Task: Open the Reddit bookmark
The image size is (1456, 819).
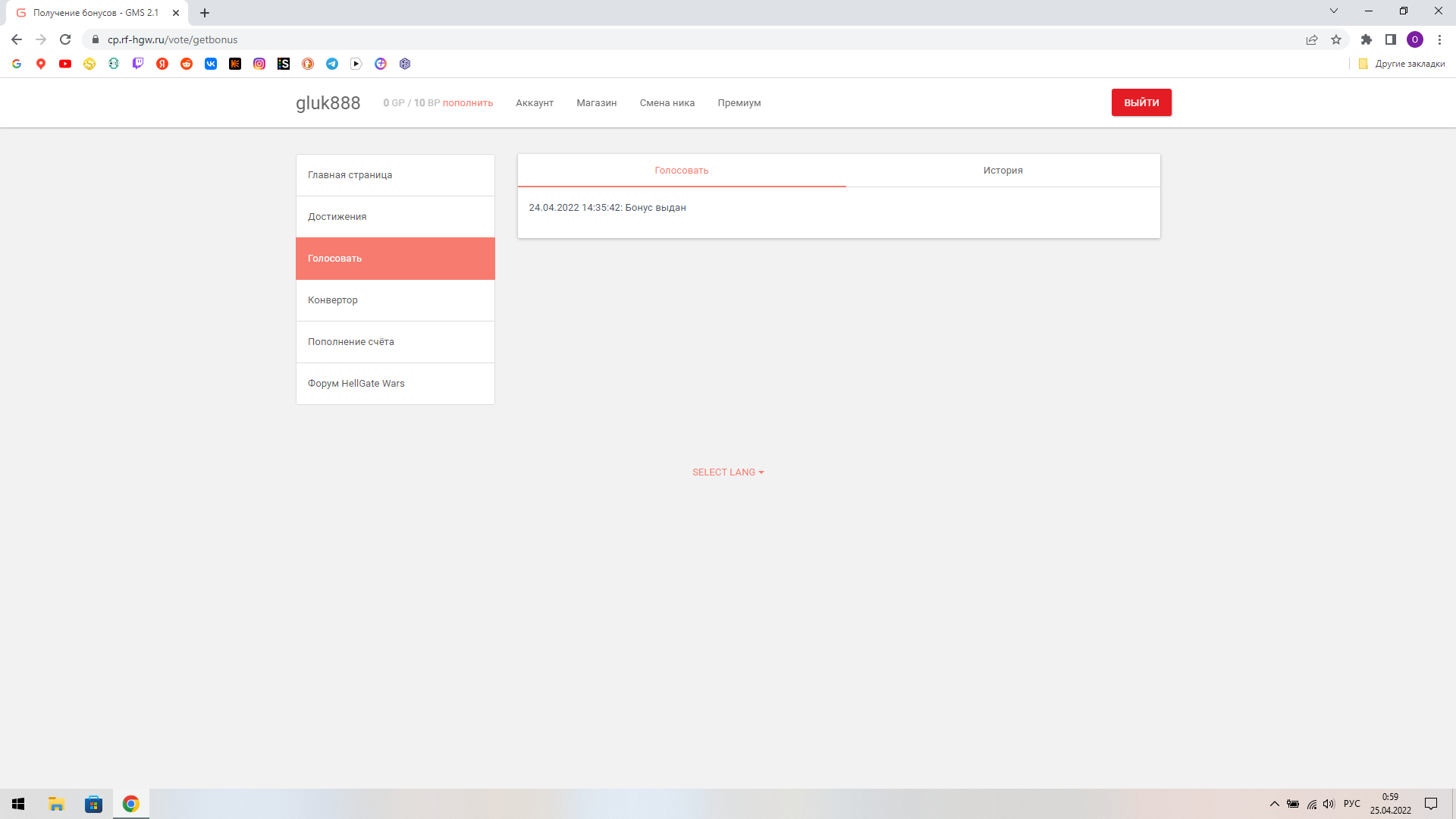Action: click(187, 64)
